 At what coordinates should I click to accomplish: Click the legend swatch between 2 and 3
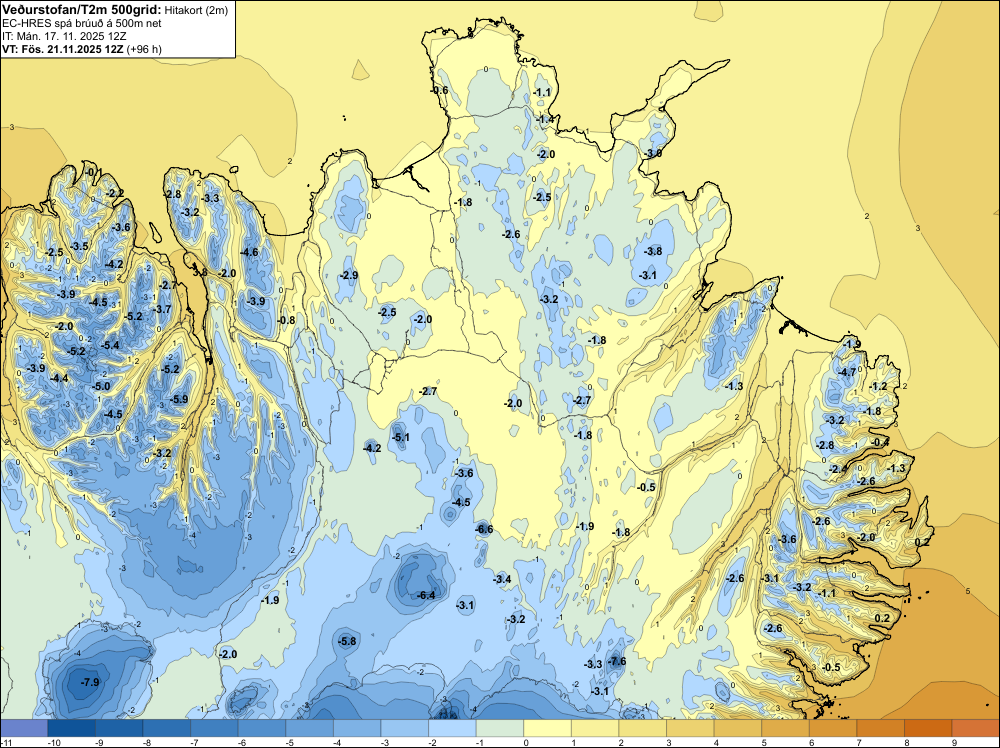click(x=643, y=728)
